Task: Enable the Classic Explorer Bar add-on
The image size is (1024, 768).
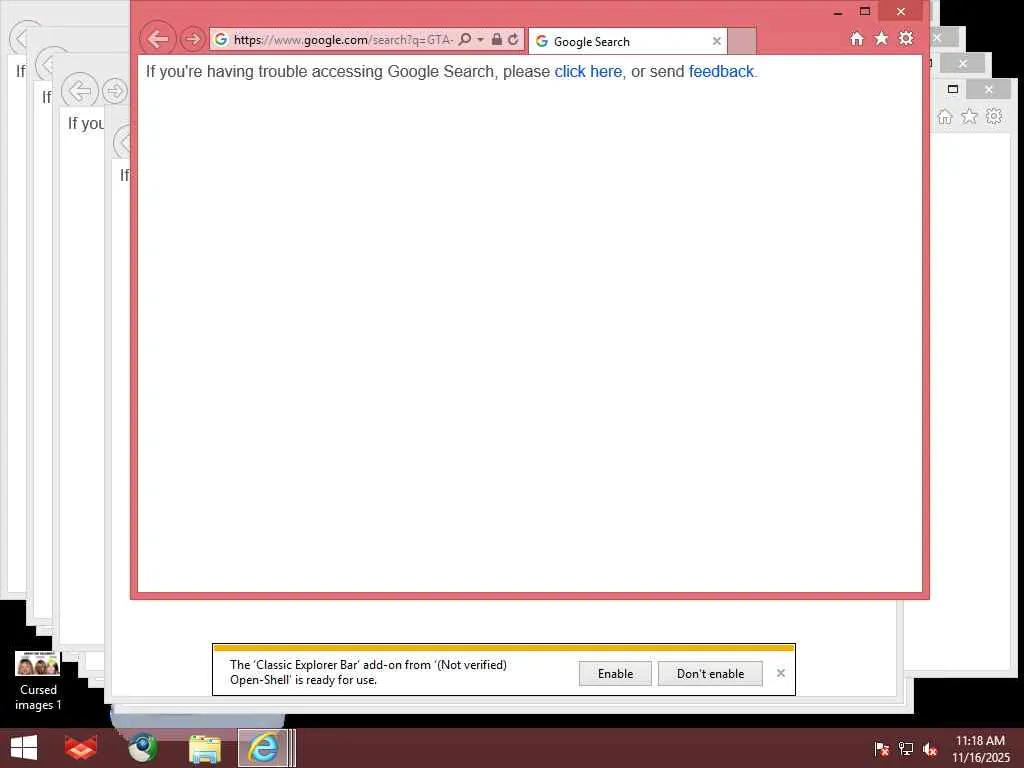Action: (x=615, y=673)
